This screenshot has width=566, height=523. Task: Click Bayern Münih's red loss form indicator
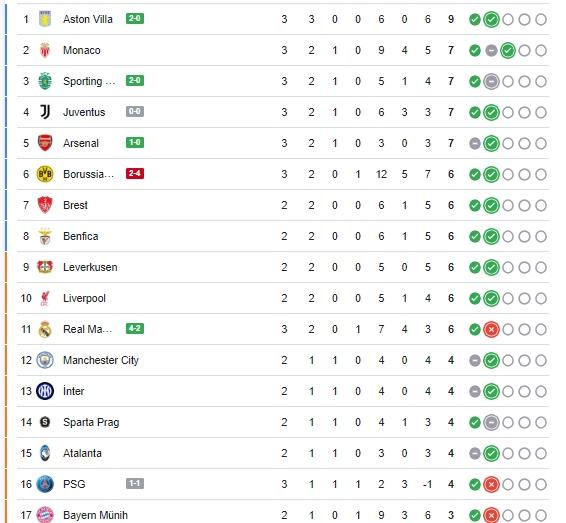pyautogui.click(x=491, y=515)
